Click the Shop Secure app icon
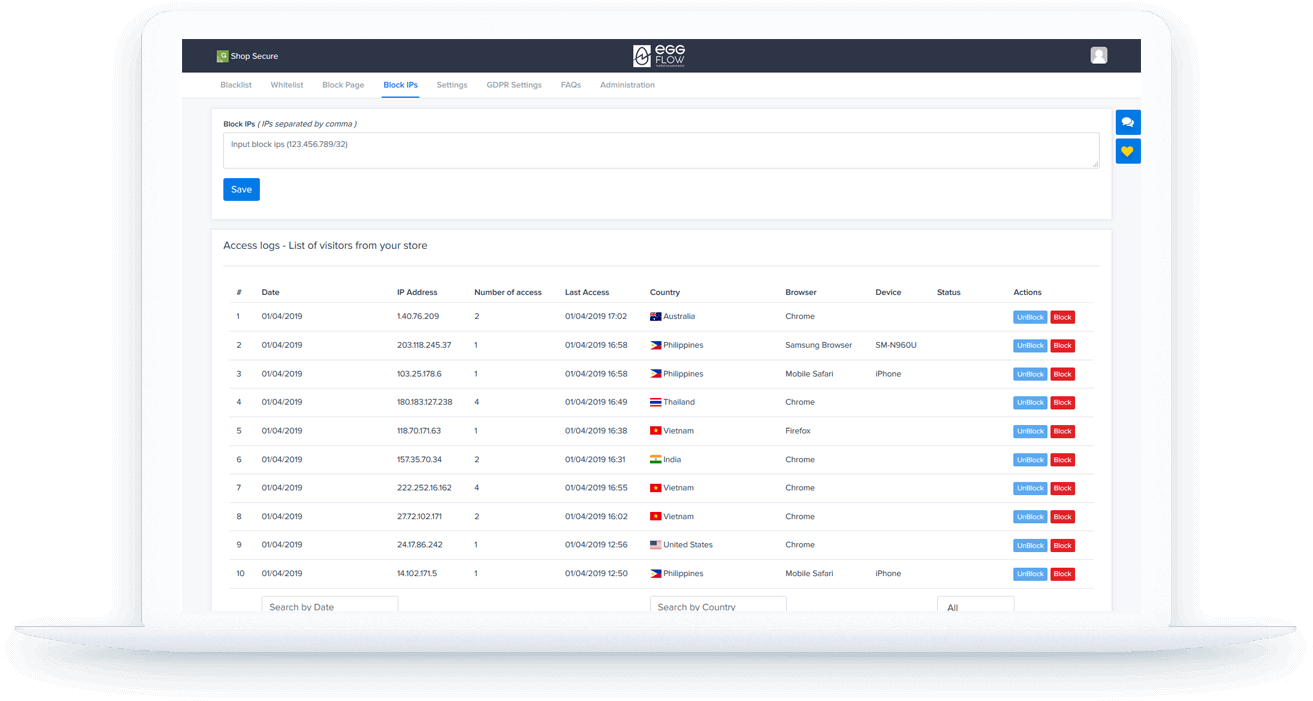The width and height of the screenshot is (1313, 701). [222, 57]
